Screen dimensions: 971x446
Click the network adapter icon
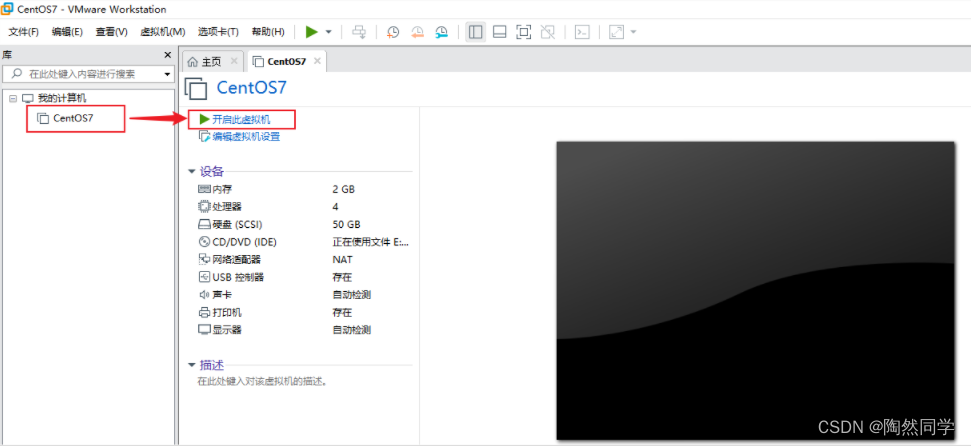(204, 260)
